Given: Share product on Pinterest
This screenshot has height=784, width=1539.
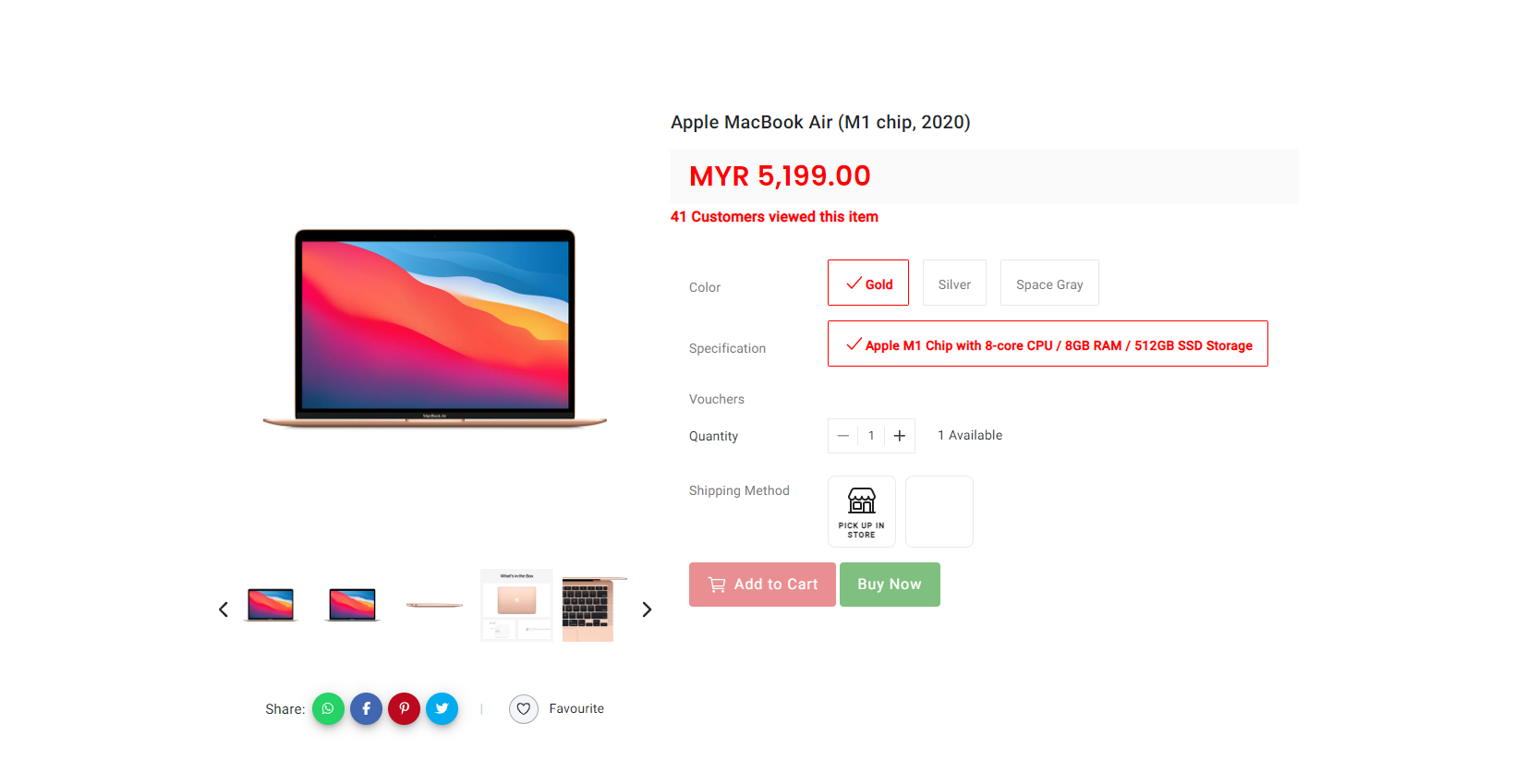Looking at the screenshot, I should click(x=404, y=708).
